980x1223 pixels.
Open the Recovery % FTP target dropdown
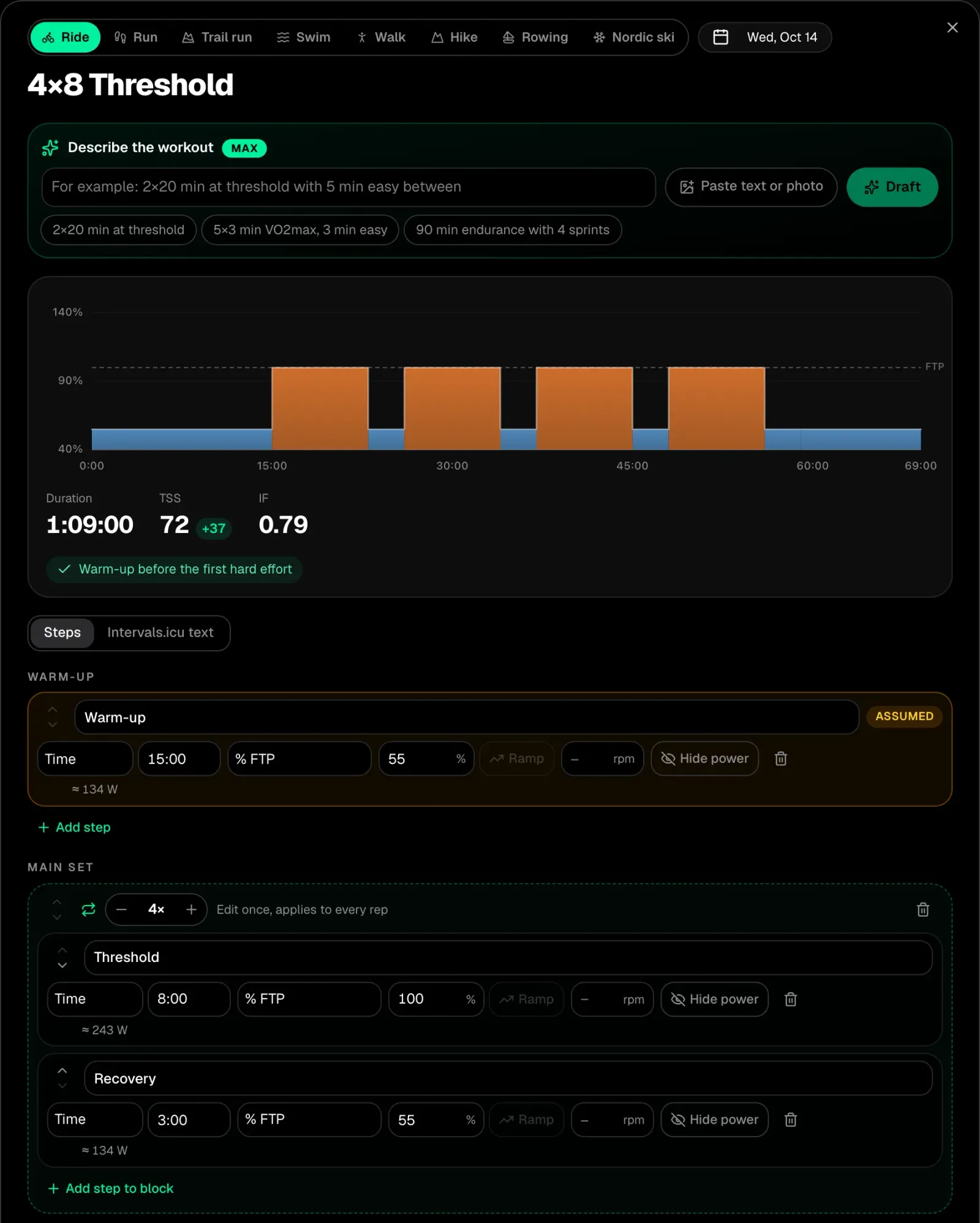[309, 1119]
